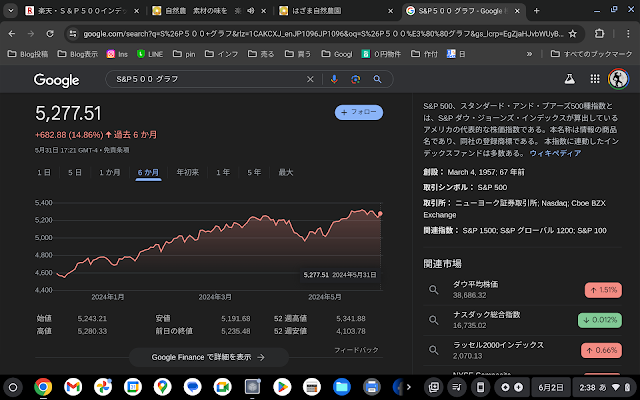Open the Ins Instagram bookmark
Screen dimensions: 640x400
(x=117, y=54)
